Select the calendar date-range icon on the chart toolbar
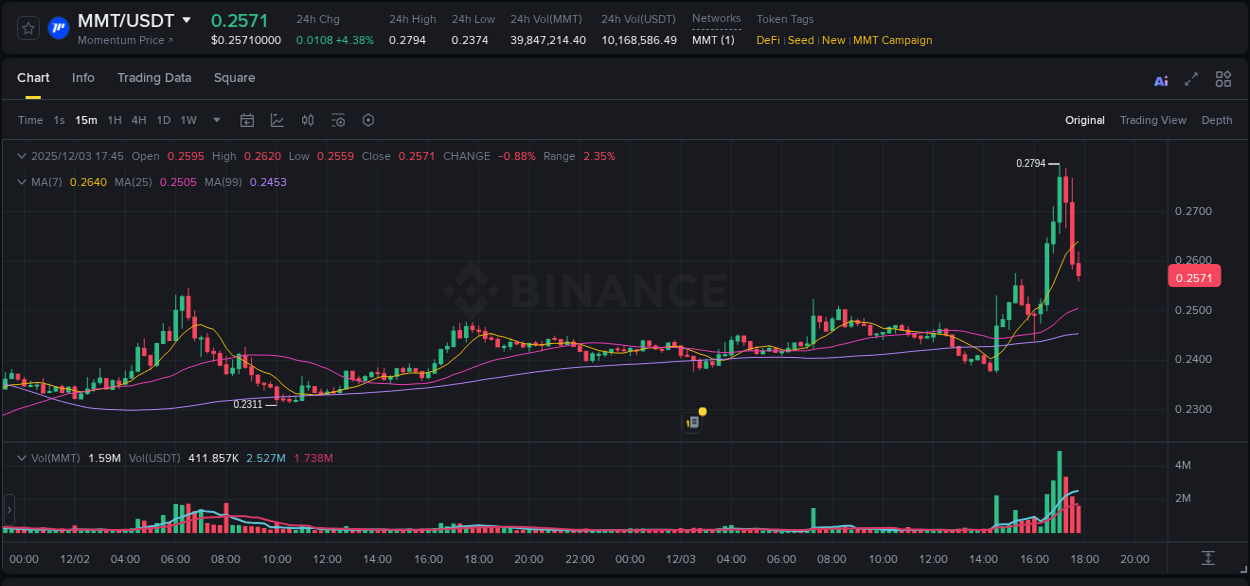Screen dimensions: 1250x586 pyautogui.click(x=247, y=120)
